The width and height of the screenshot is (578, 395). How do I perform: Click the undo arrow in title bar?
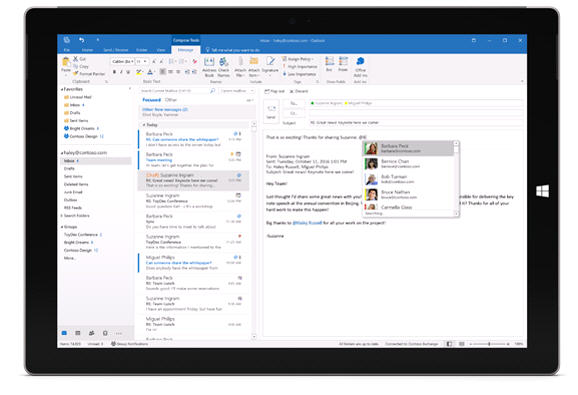click(82, 40)
